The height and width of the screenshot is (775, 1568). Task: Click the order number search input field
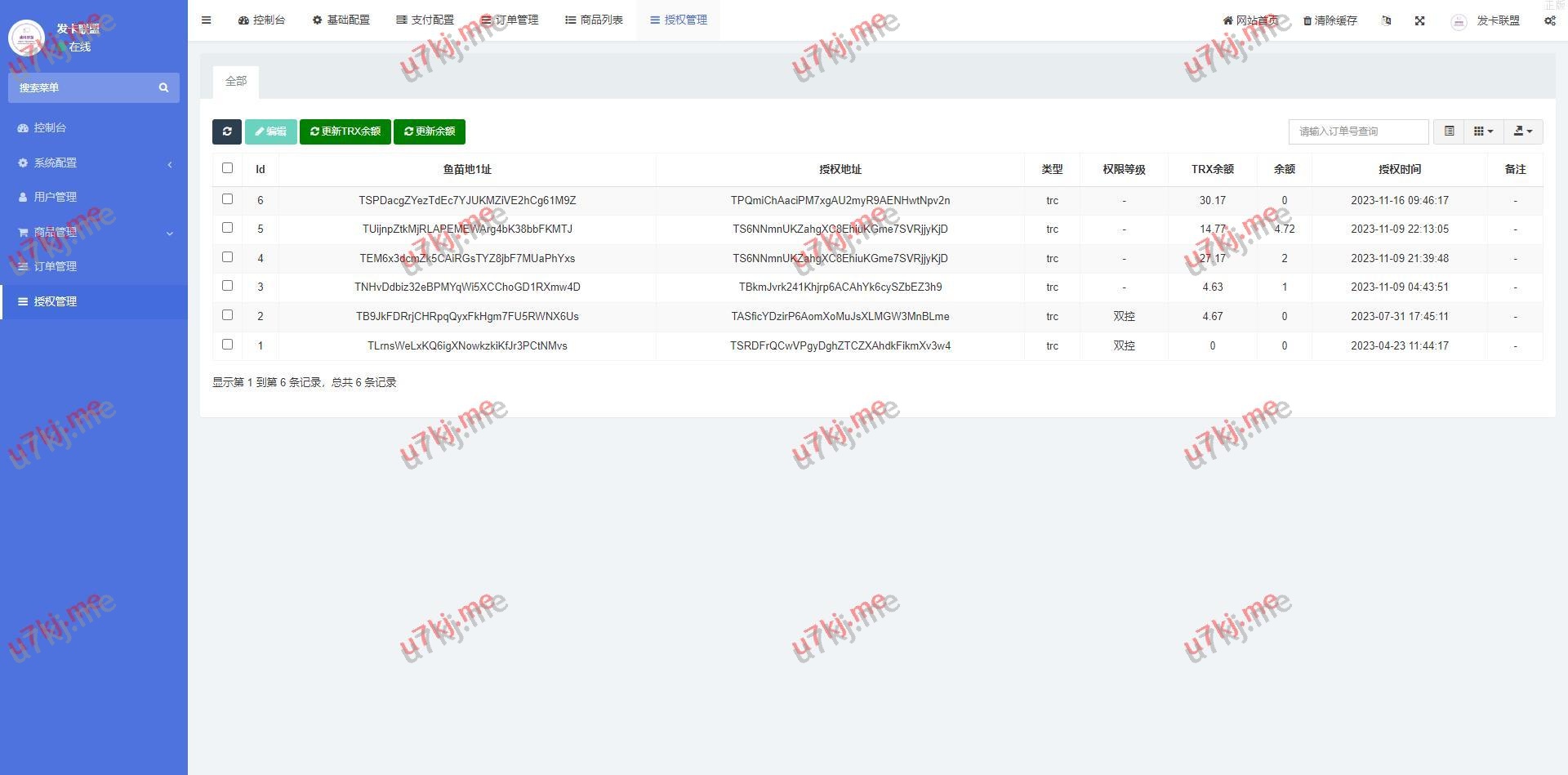[x=1358, y=131]
